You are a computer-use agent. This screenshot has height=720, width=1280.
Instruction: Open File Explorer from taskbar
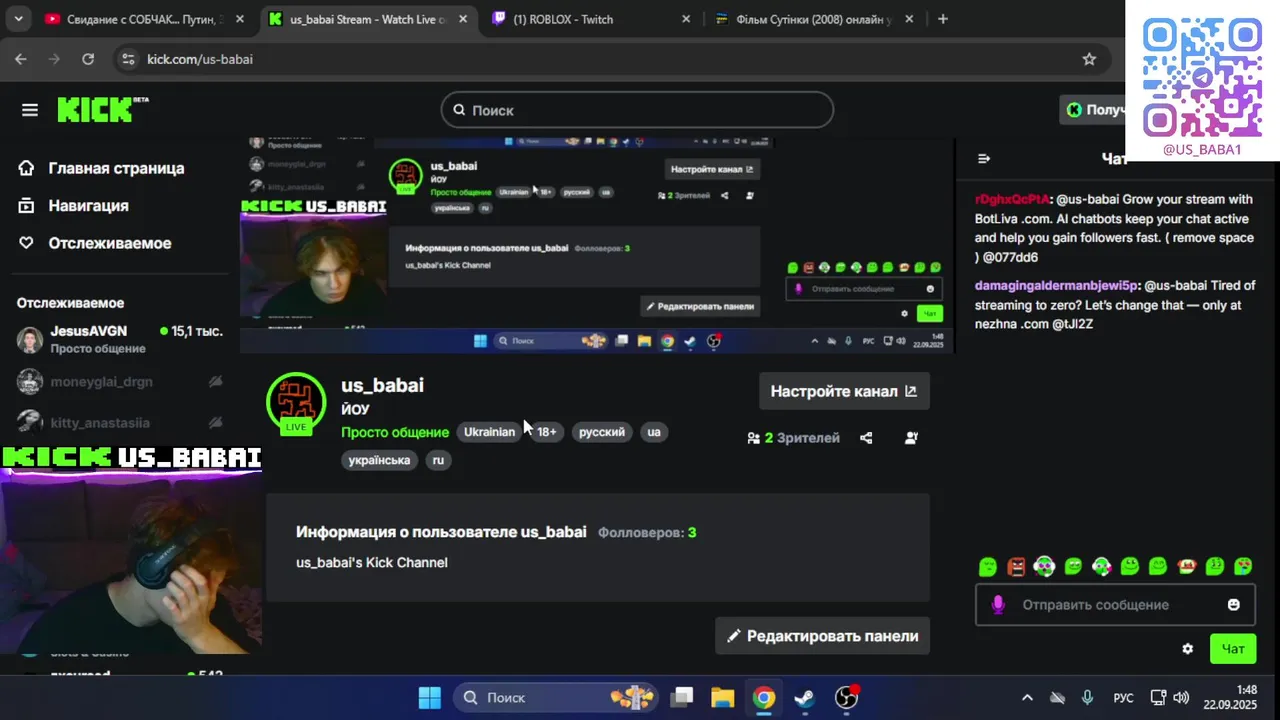pyautogui.click(x=722, y=697)
